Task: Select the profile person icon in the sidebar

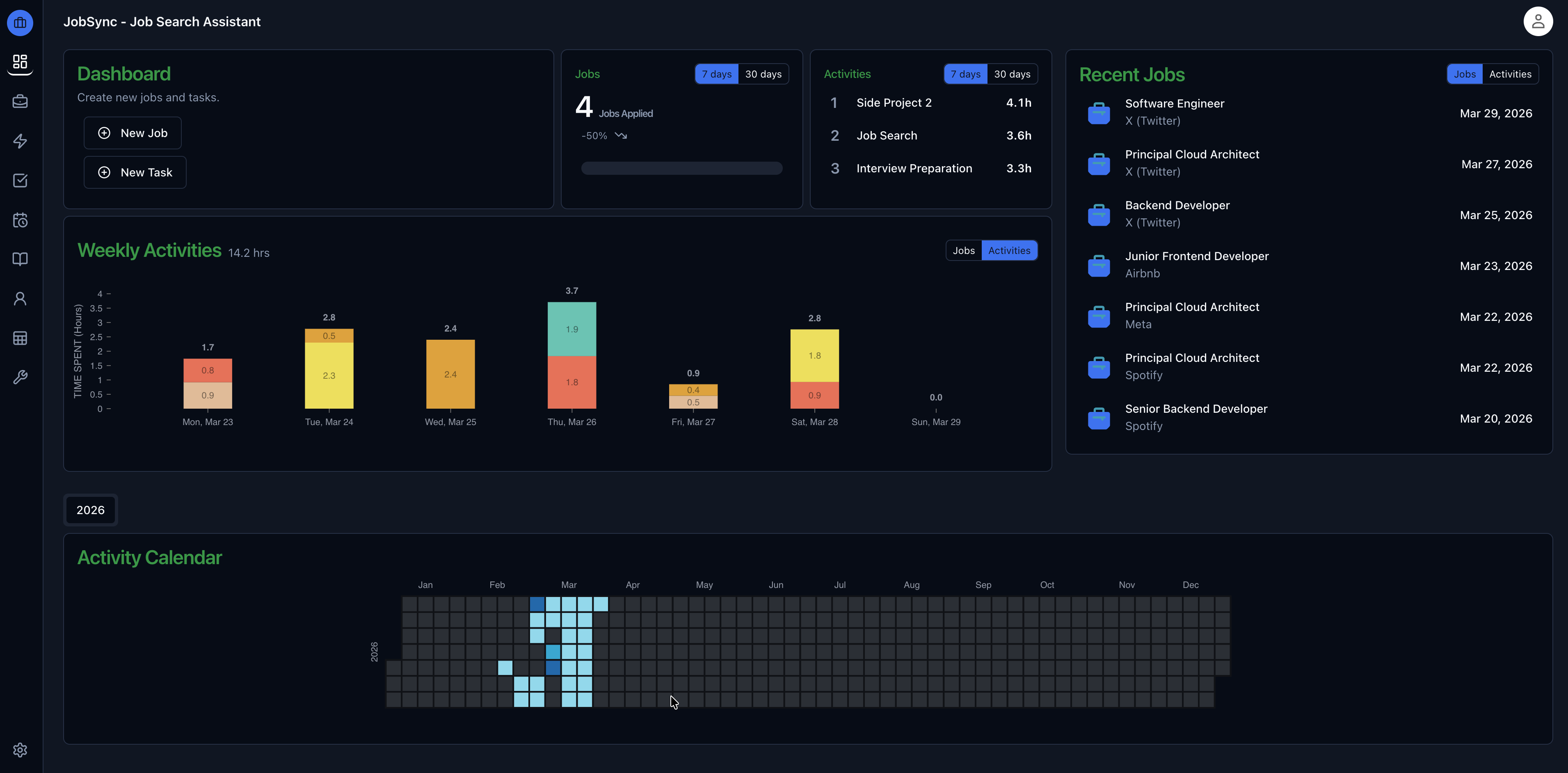Action: (x=20, y=298)
